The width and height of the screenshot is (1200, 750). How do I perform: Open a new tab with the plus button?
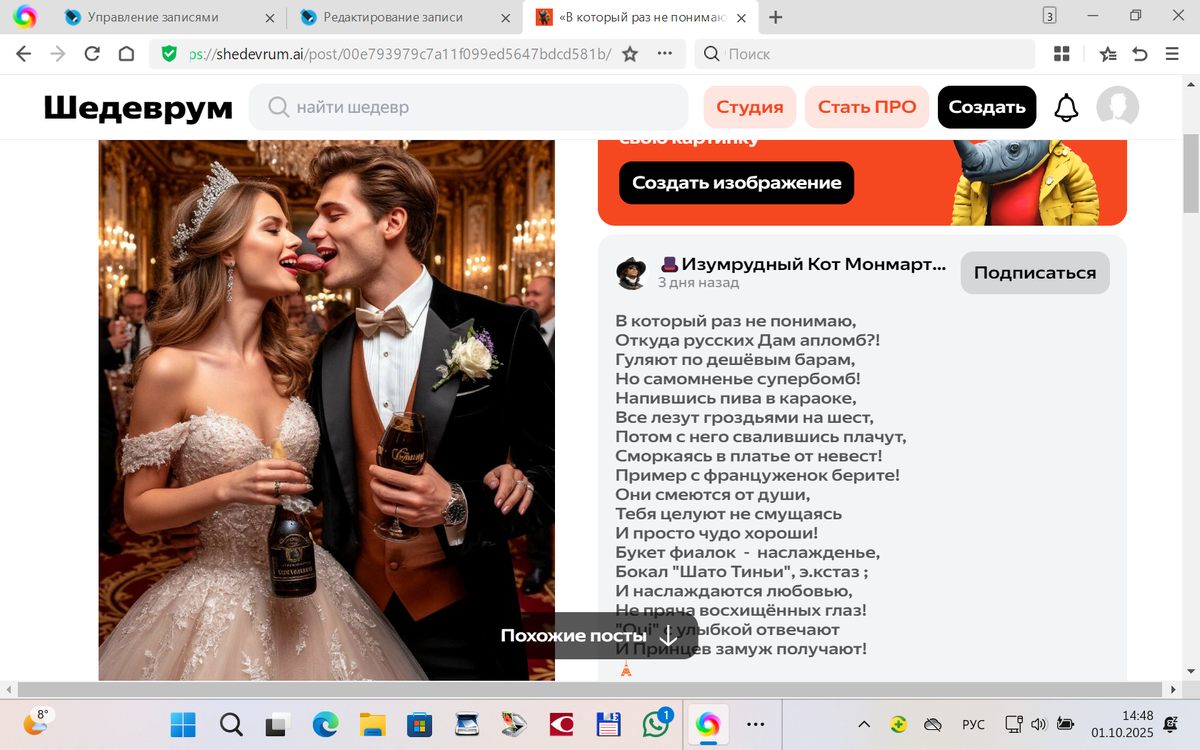pyautogui.click(x=776, y=17)
